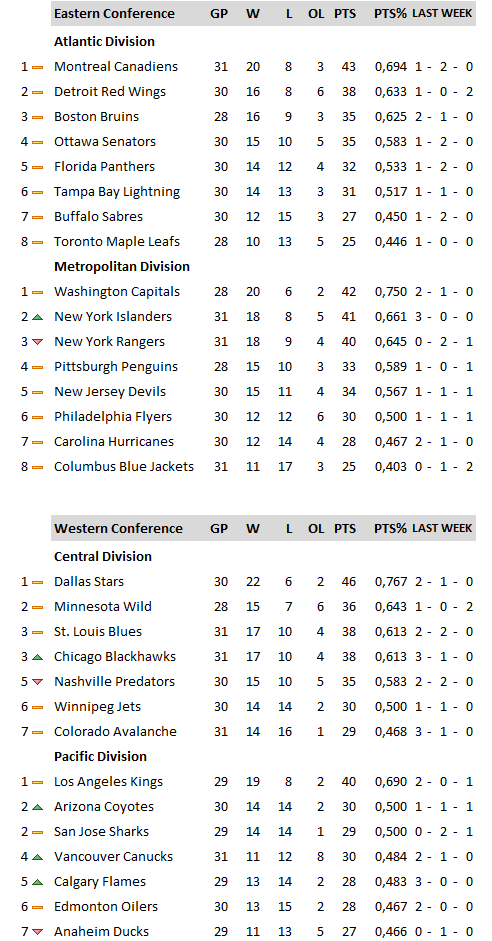
Task: Click LAST WEEK header in Western table
Action: point(442,528)
